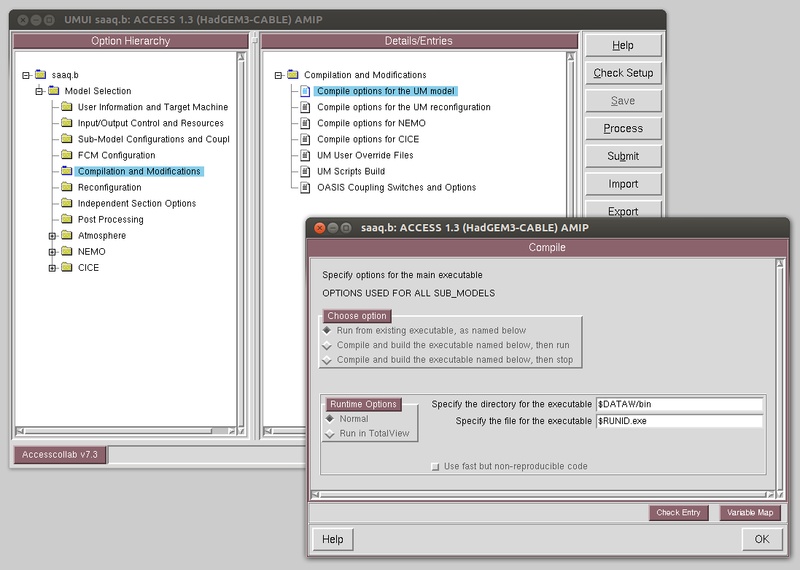
Task: Click OK in the Compile dialog
Action: point(762,539)
